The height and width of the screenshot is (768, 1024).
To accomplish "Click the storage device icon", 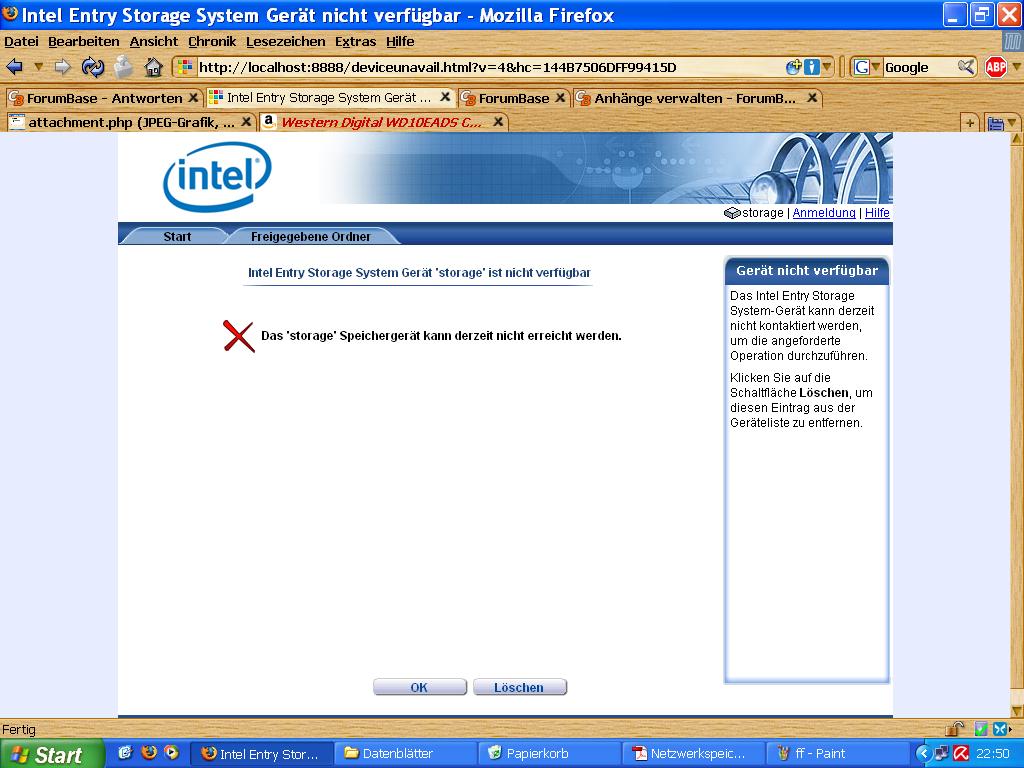I will [x=732, y=213].
